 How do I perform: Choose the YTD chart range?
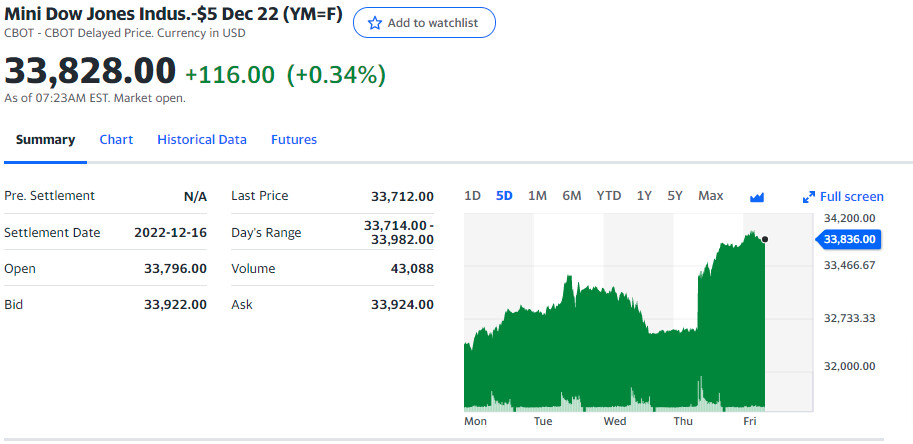[x=609, y=196]
